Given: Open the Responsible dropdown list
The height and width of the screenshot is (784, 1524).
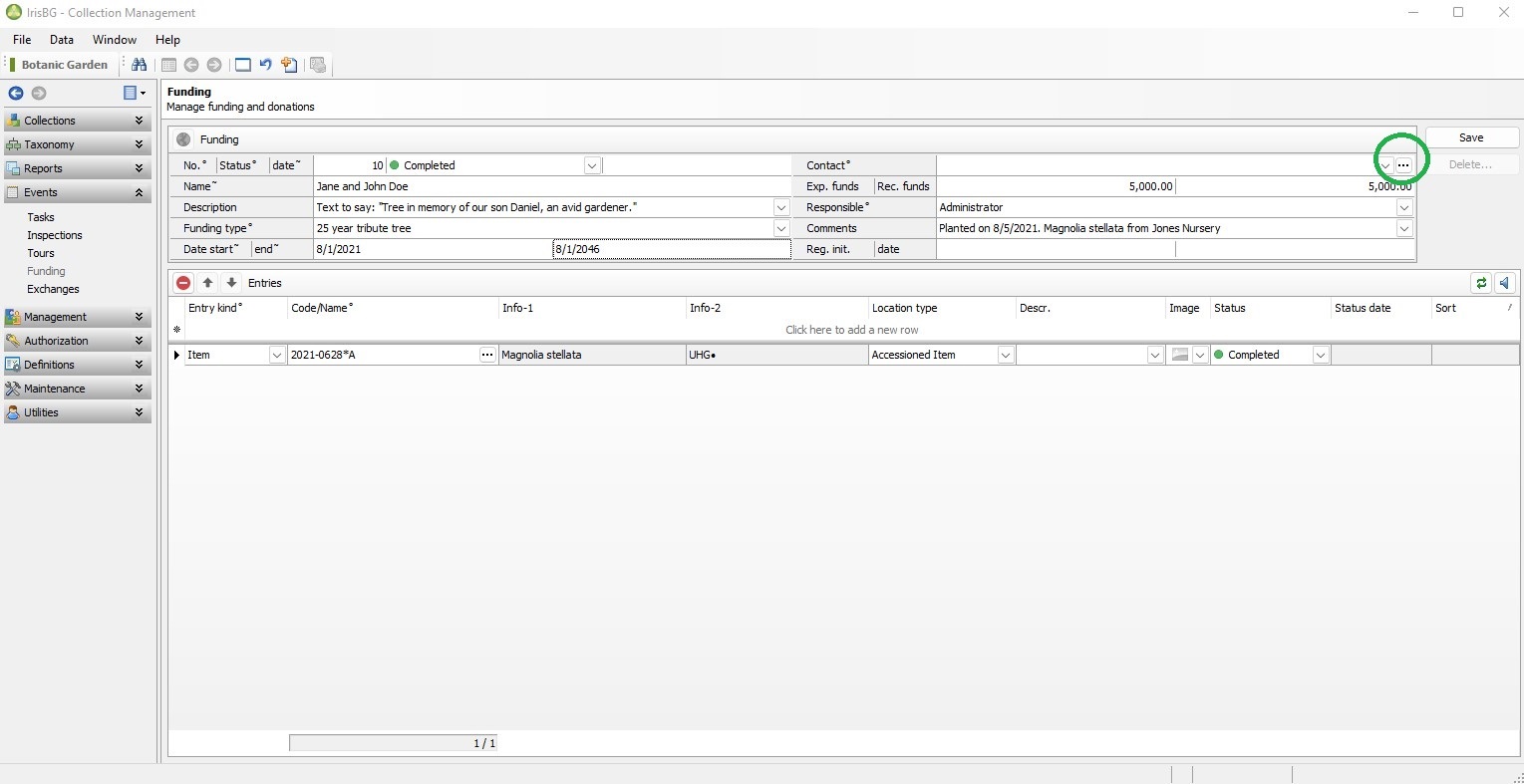Looking at the screenshot, I should click(x=1403, y=207).
